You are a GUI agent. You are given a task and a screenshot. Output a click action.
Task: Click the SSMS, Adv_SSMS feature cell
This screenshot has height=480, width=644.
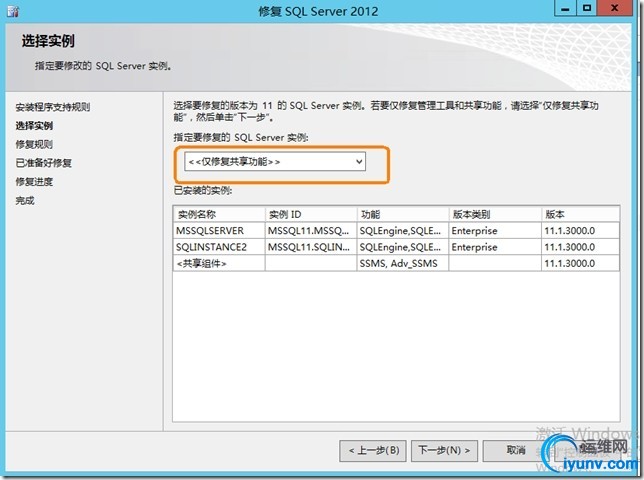point(402,264)
